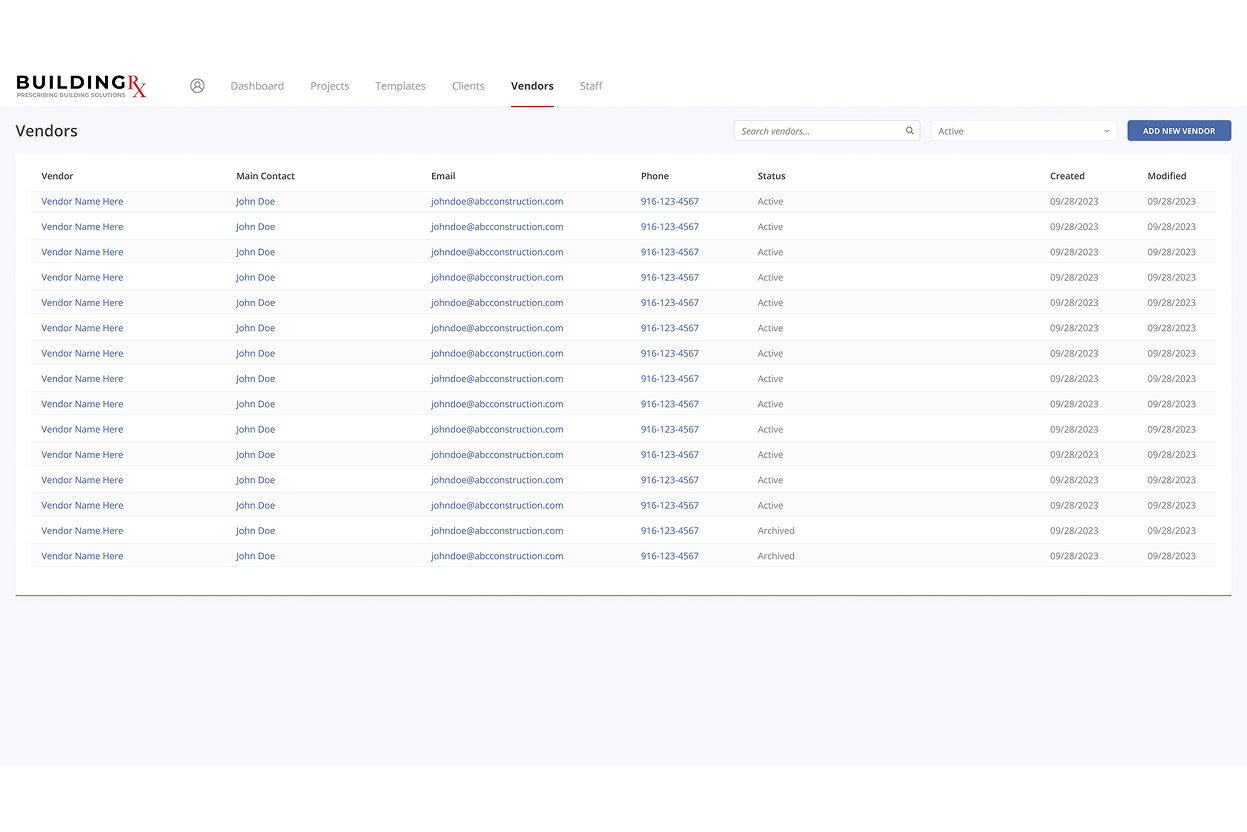Switch to the Projects tab
The image size is (1247, 832).
[329, 86]
